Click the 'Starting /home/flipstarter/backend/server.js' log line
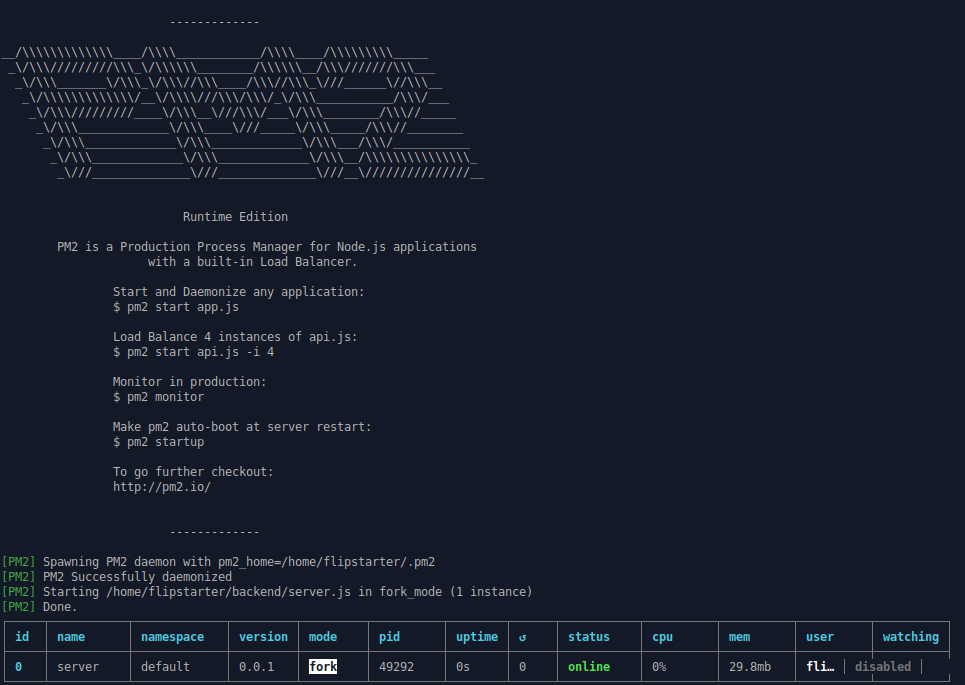The image size is (965, 685). tap(267, 591)
